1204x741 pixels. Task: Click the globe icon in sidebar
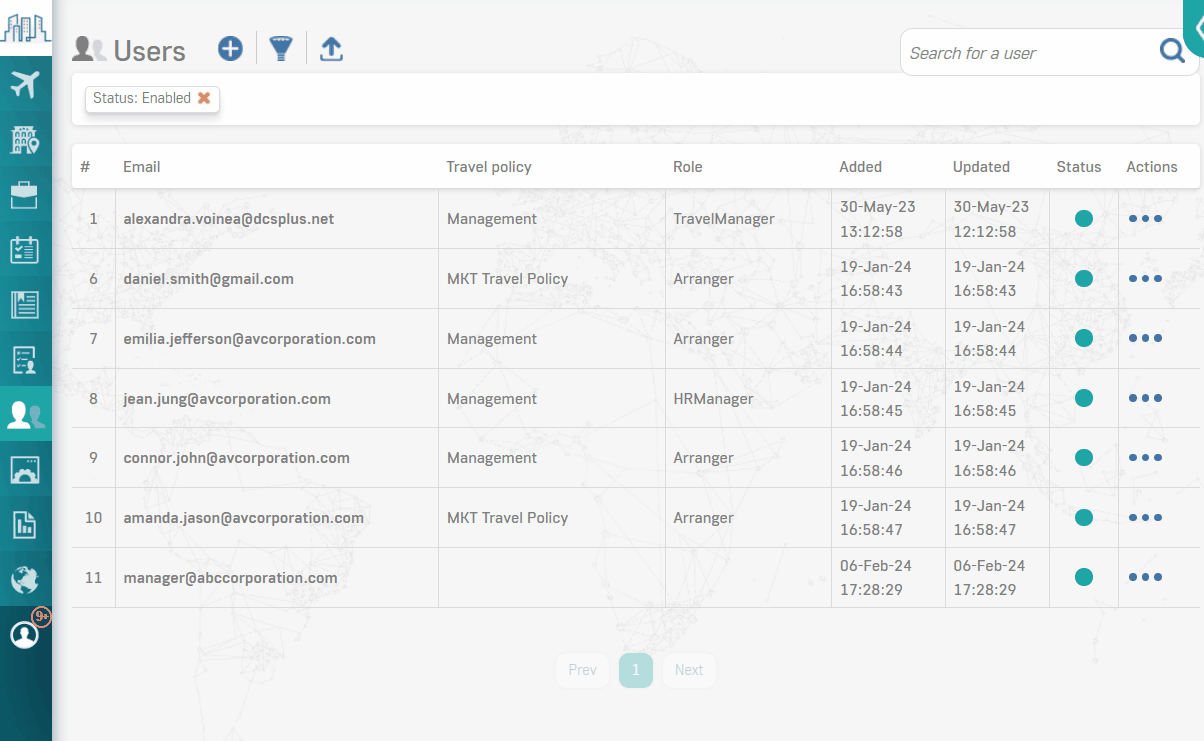click(25, 579)
